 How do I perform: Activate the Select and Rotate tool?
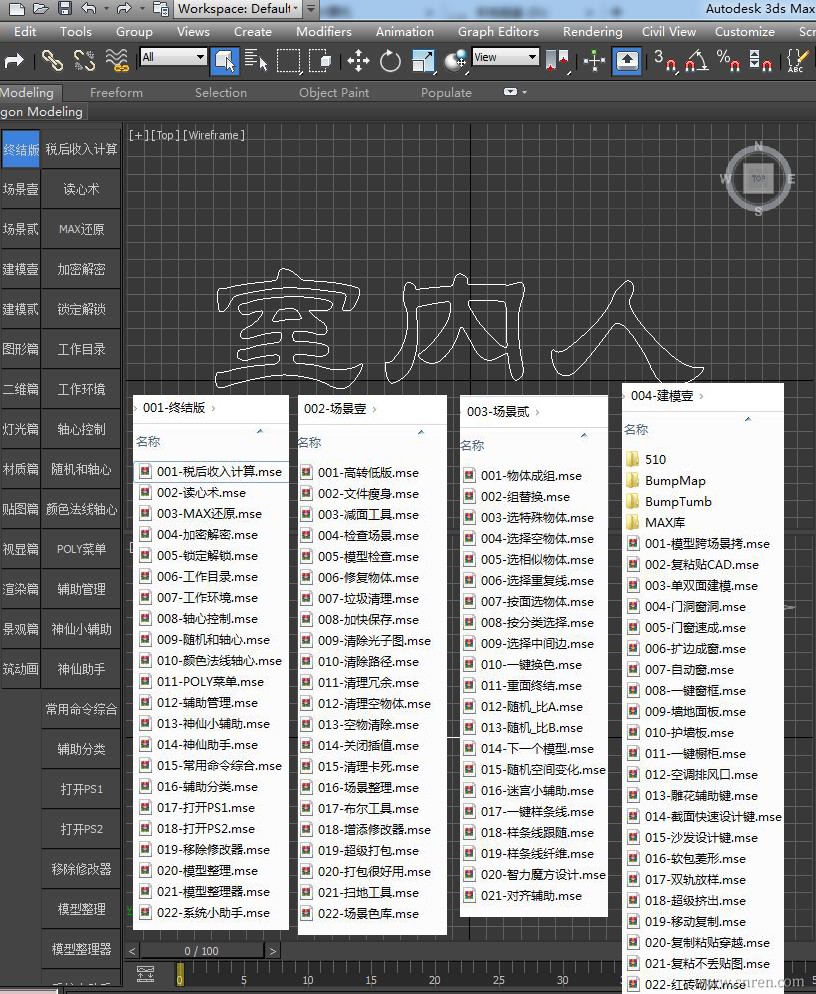(391, 61)
